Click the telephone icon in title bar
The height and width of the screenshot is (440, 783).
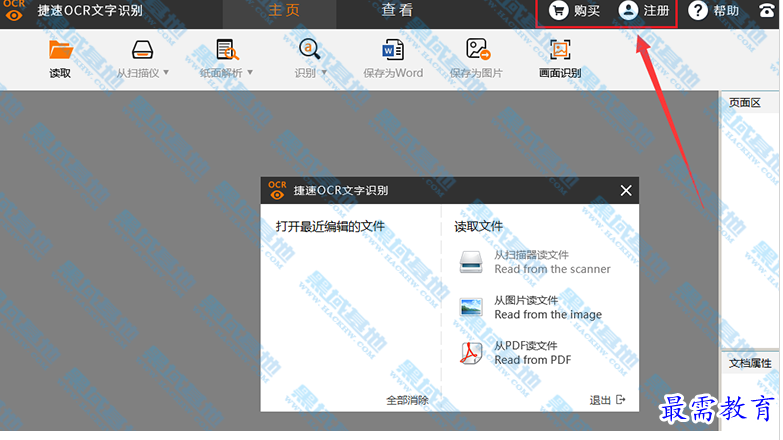[x=767, y=11]
